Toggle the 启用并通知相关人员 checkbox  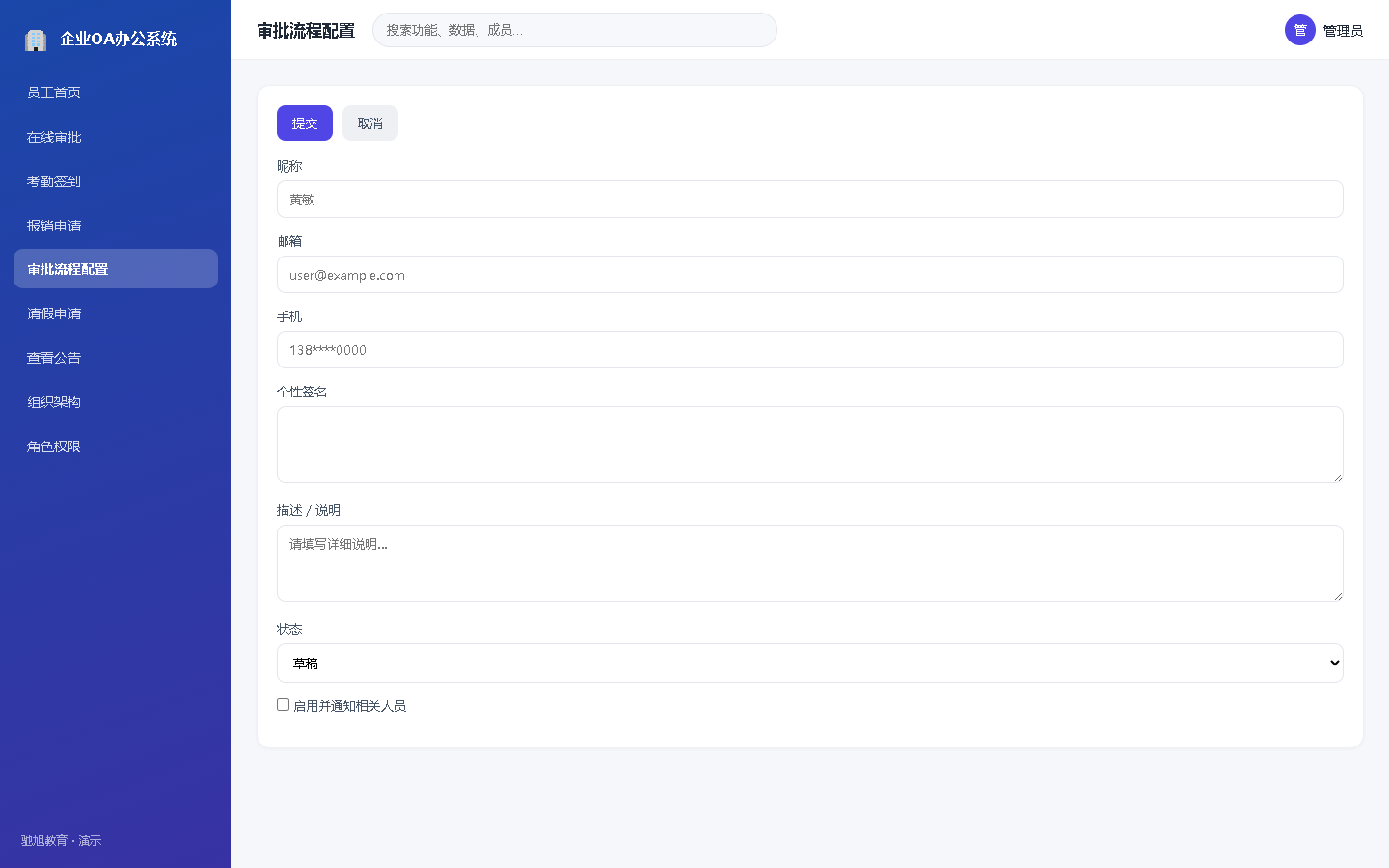(284, 705)
